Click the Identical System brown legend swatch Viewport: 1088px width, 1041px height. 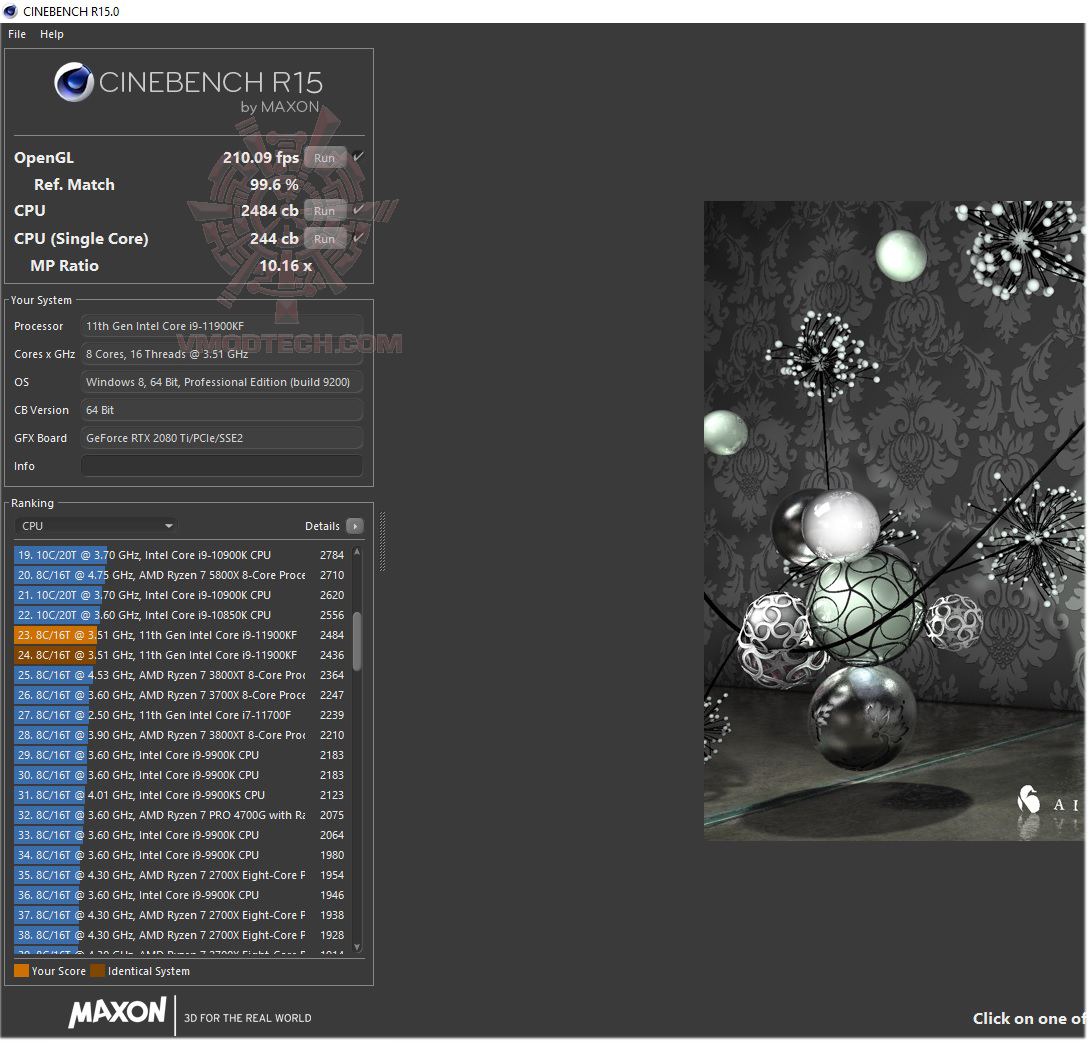97,970
